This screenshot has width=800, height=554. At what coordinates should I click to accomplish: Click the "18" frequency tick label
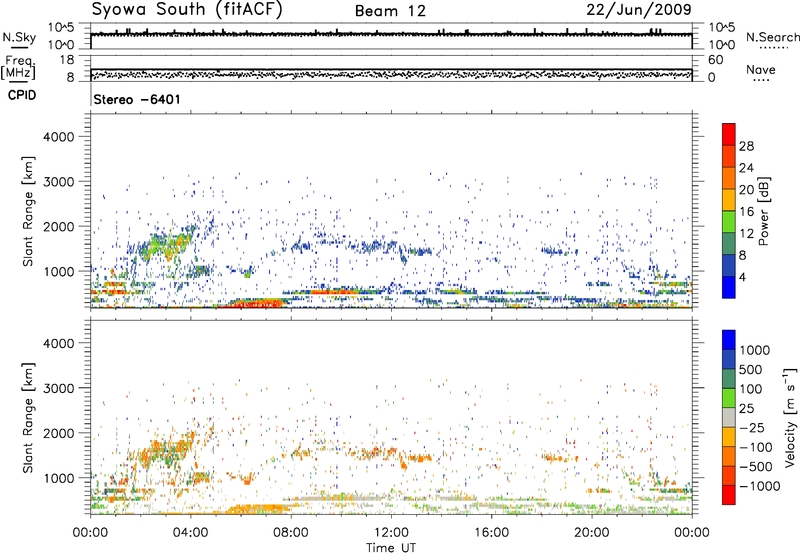point(67,60)
